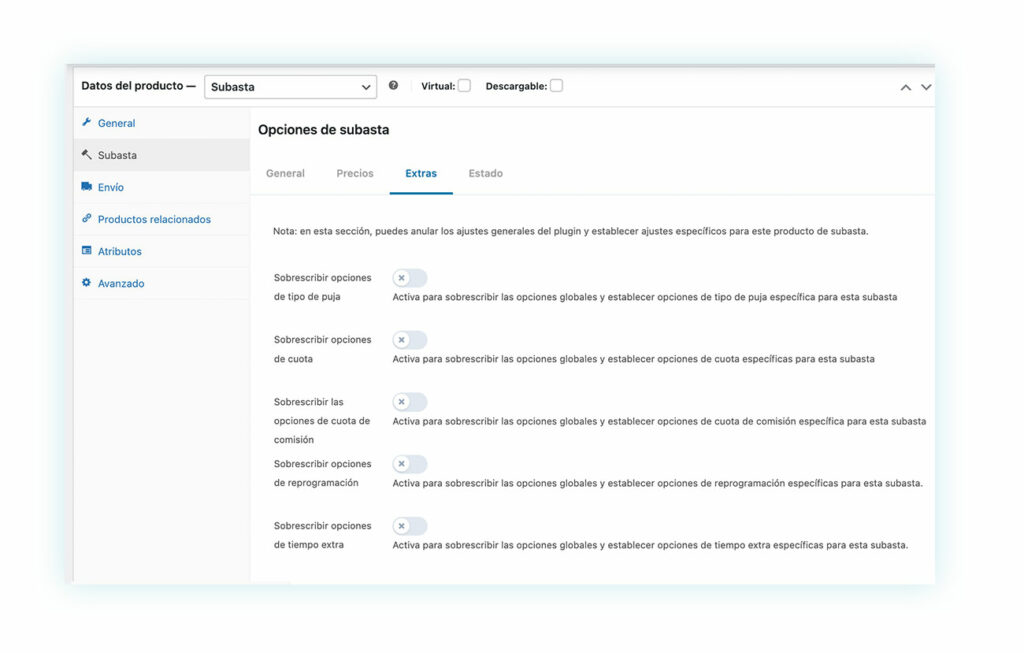
Task: Click the Productos relacionados chain icon
Action: 88,218
